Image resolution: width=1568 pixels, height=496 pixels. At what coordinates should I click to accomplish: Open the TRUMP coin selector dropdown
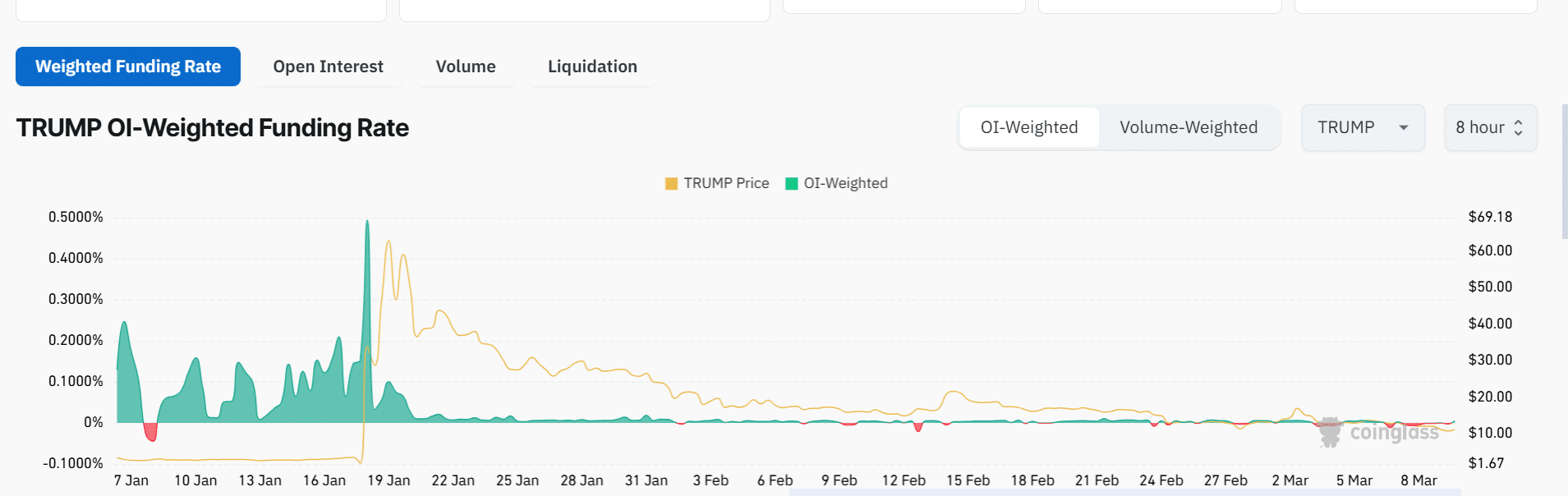click(1362, 127)
